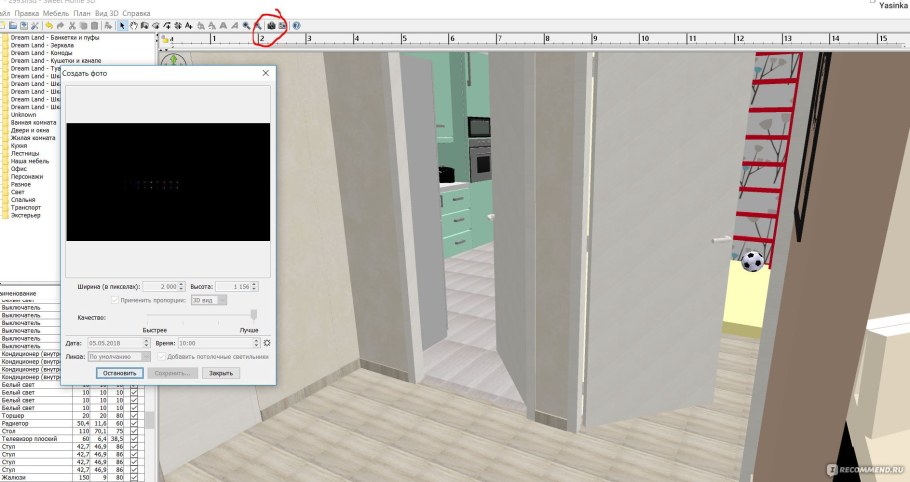Click the Increase text size icon

201,26
